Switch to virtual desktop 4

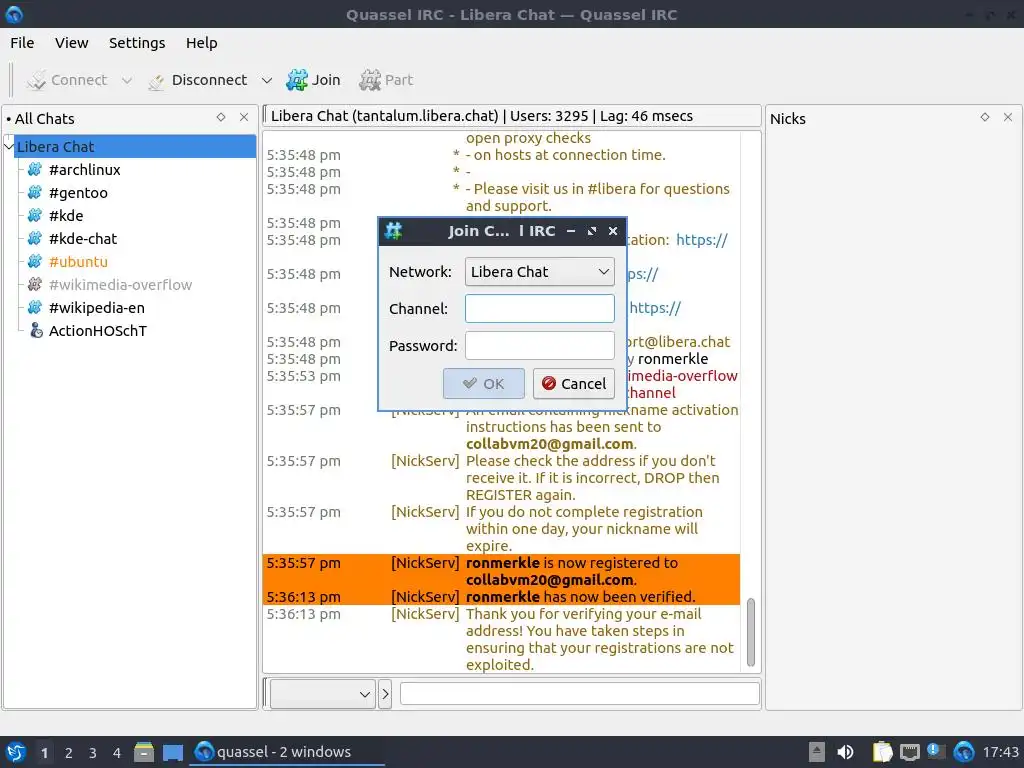coord(117,753)
